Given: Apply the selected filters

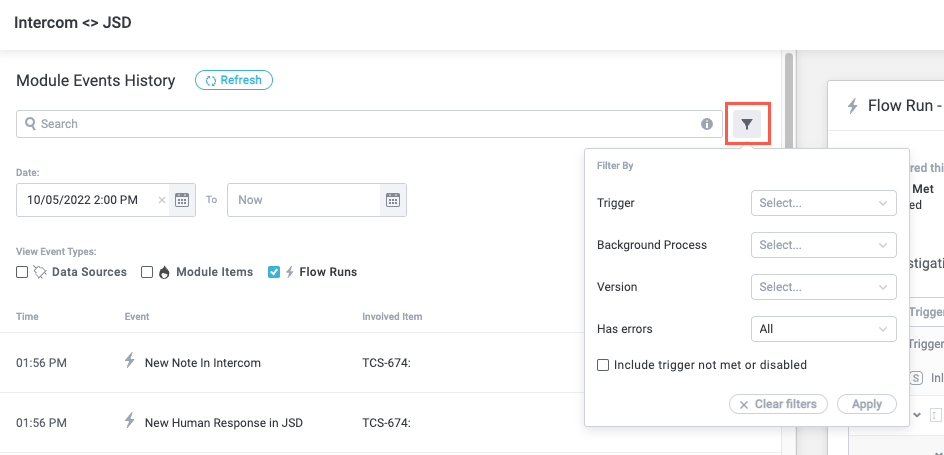Looking at the screenshot, I should 866,404.
